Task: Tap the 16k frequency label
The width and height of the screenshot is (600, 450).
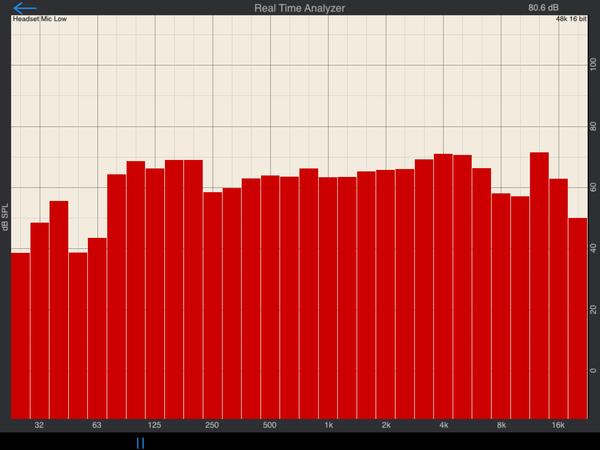Action: [558, 425]
